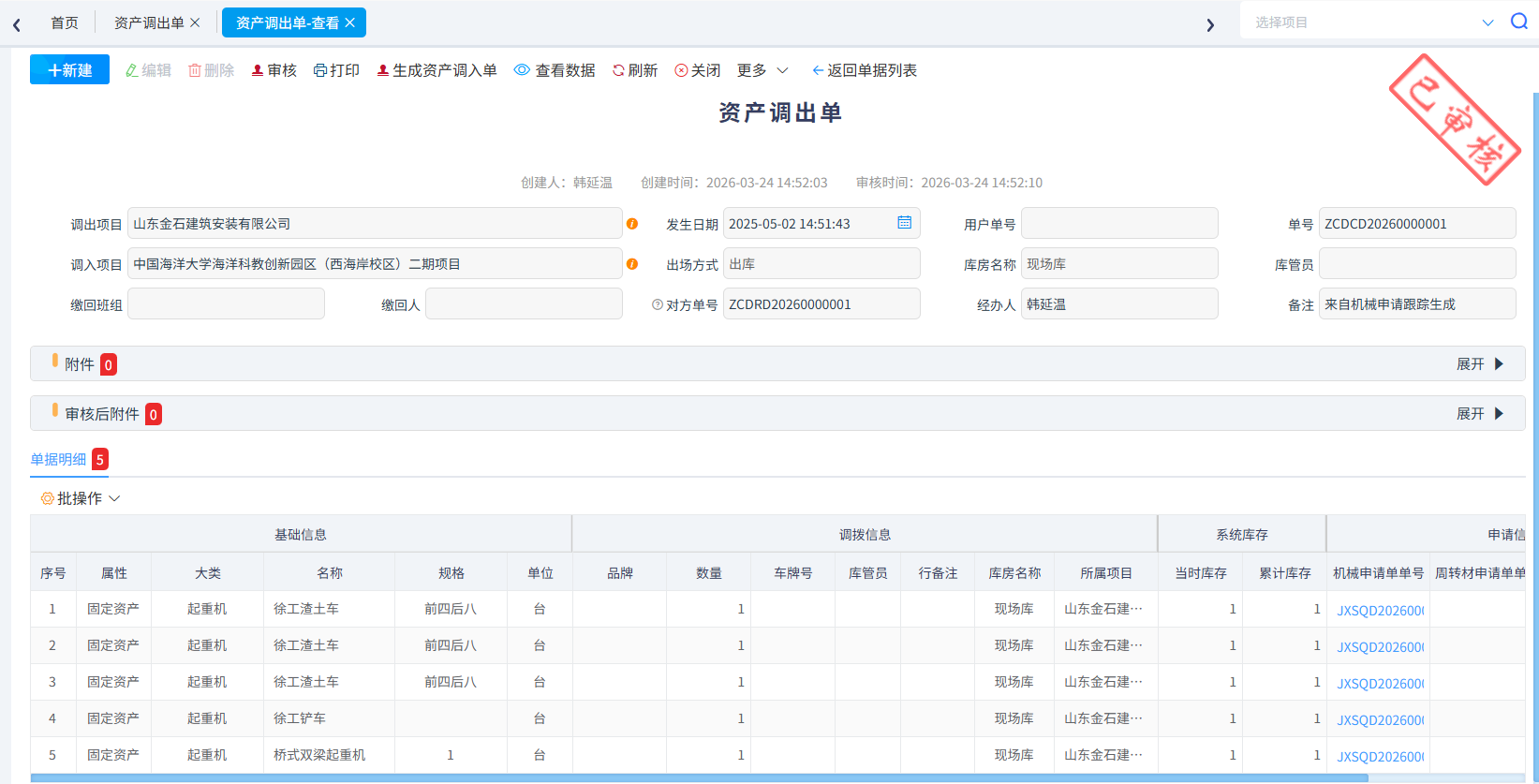
Task: Click the 数量 column header
Action: pyautogui.click(x=709, y=572)
